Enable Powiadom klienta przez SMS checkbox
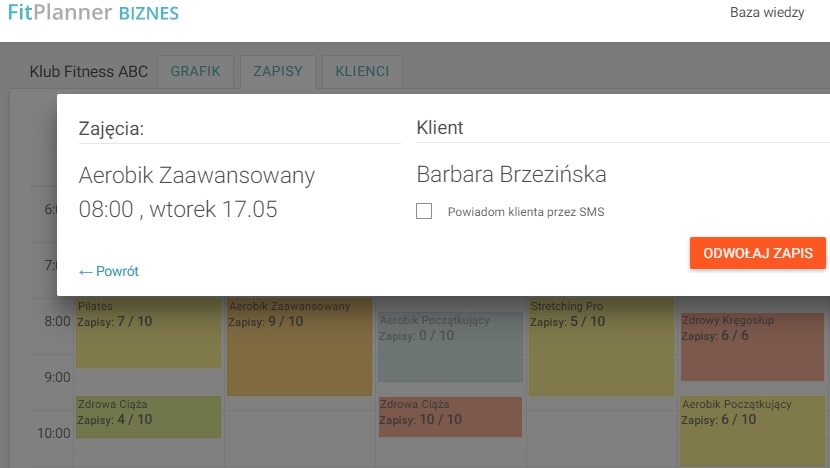Screen dimensions: 830x468 coord(424,212)
